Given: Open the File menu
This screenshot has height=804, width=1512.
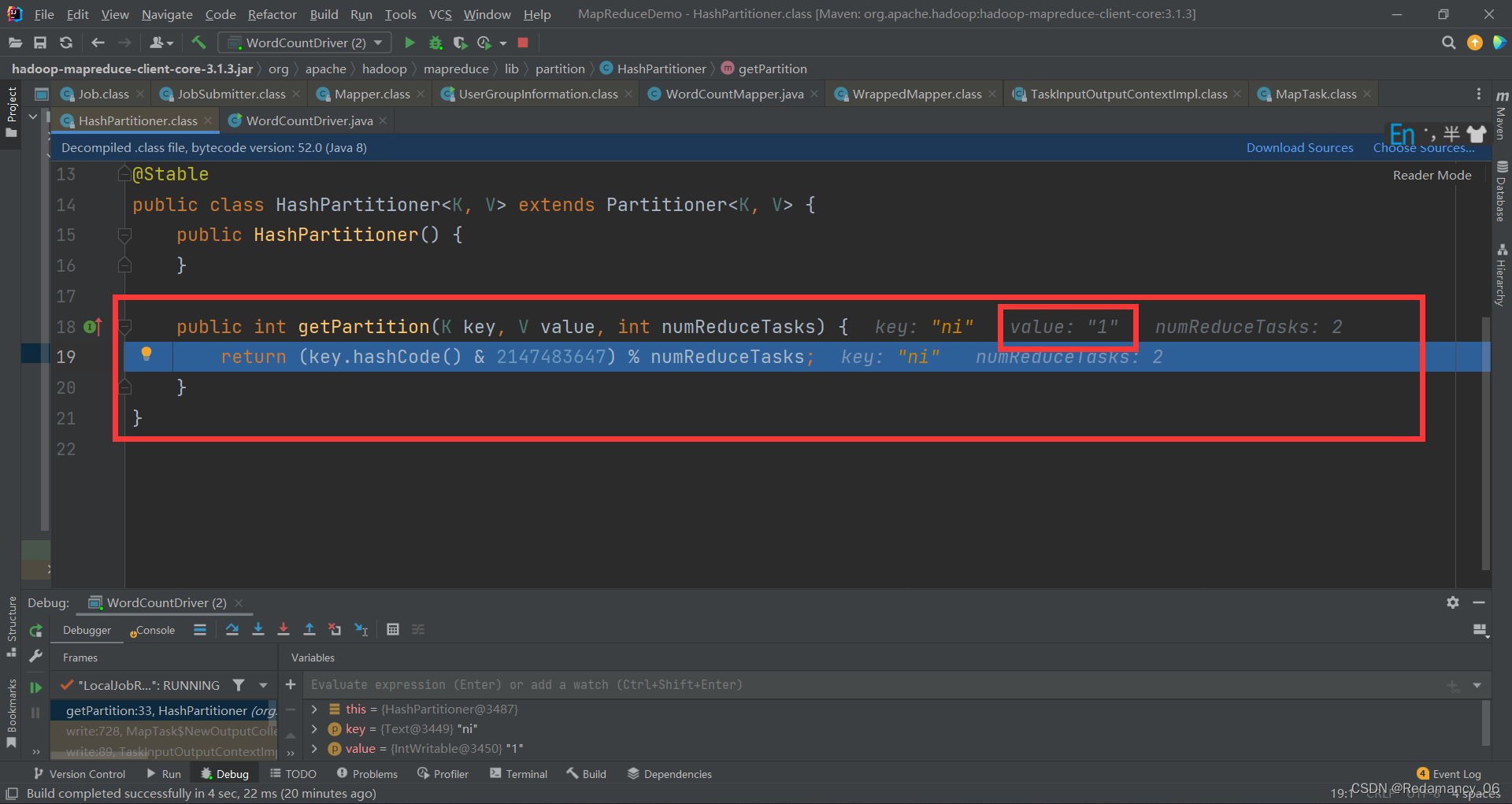Looking at the screenshot, I should point(44,14).
